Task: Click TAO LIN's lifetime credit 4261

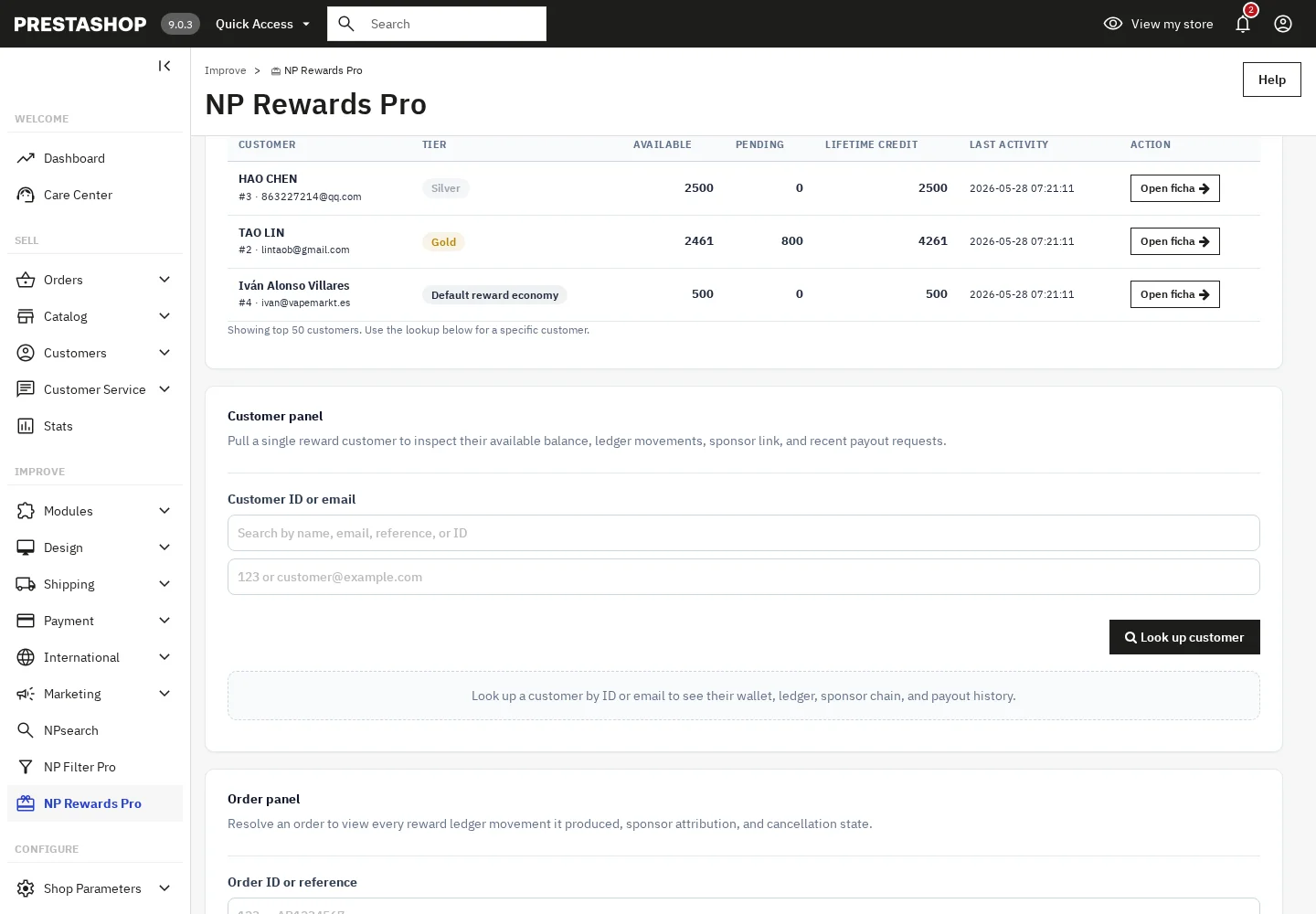Action: [932, 241]
